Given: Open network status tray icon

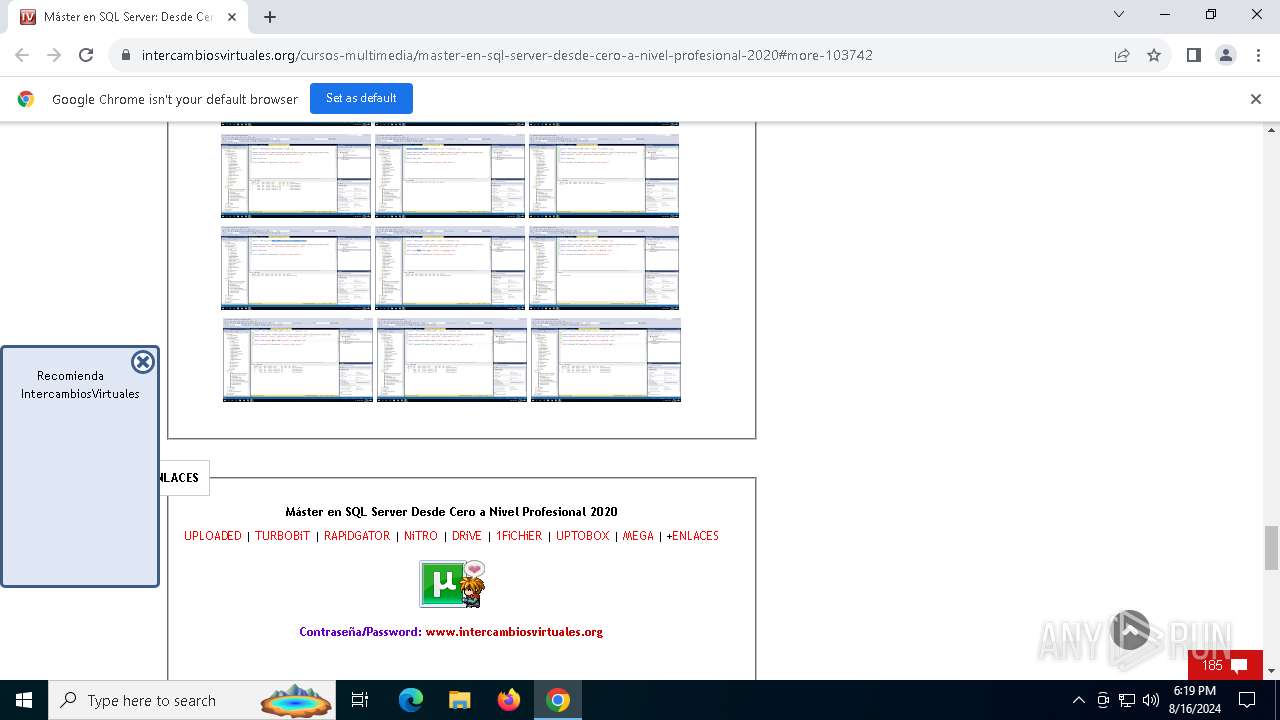Looking at the screenshot, I should pyautogui.click(x=1127, y=700).
